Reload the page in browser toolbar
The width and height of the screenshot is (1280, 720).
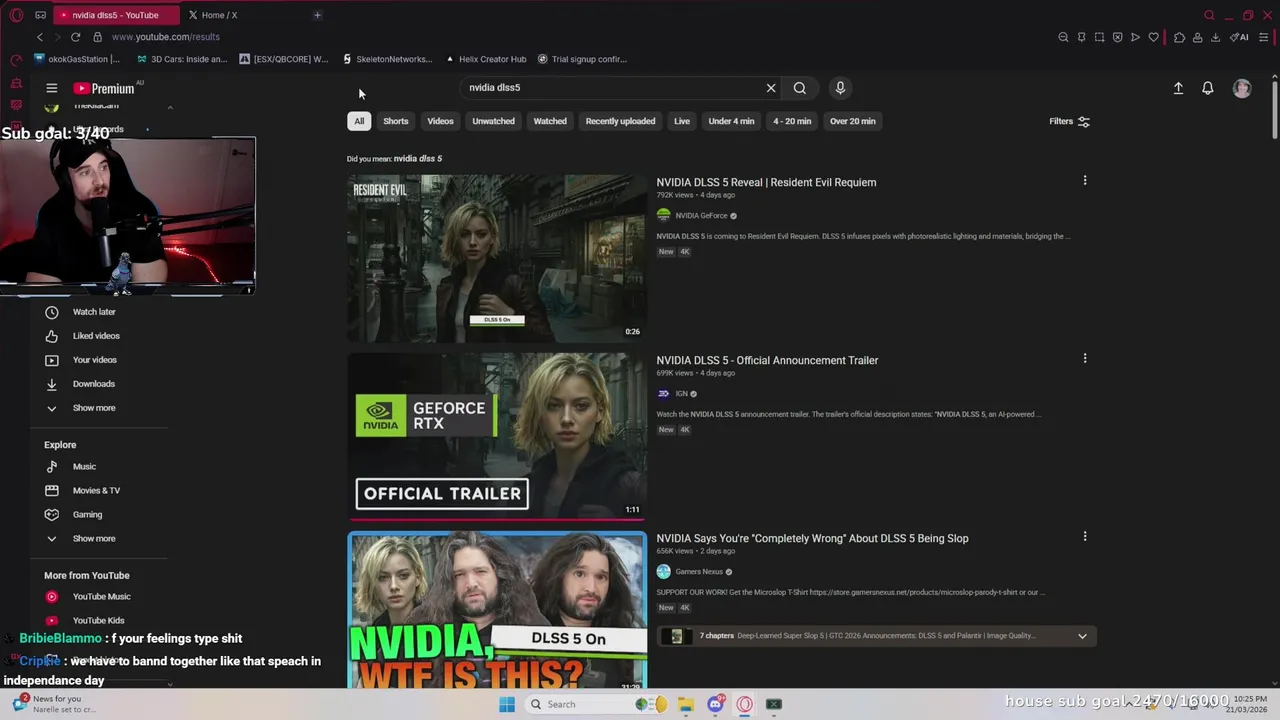[x=75, y=37]
